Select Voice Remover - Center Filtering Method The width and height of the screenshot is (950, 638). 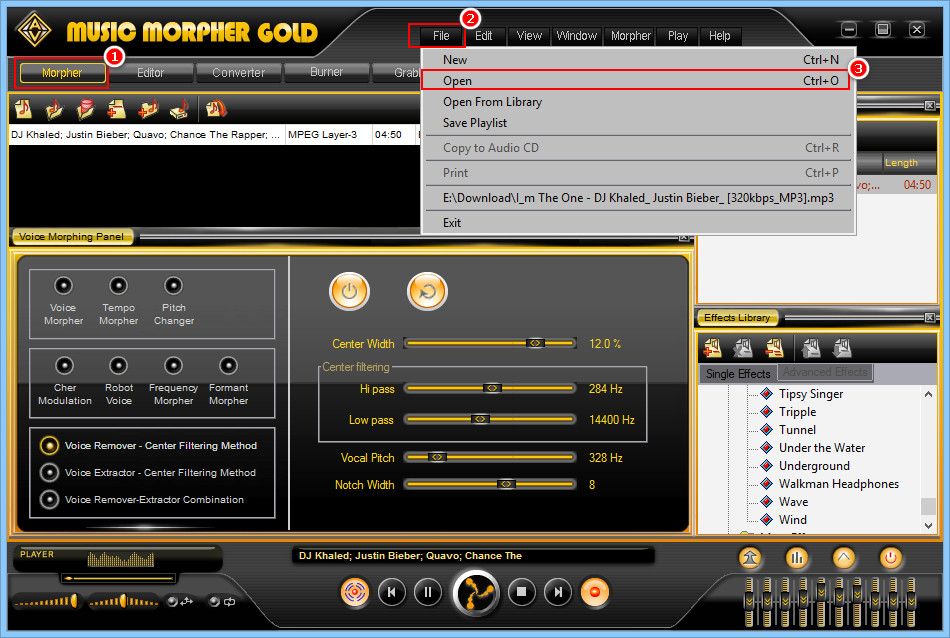[49, 445]
